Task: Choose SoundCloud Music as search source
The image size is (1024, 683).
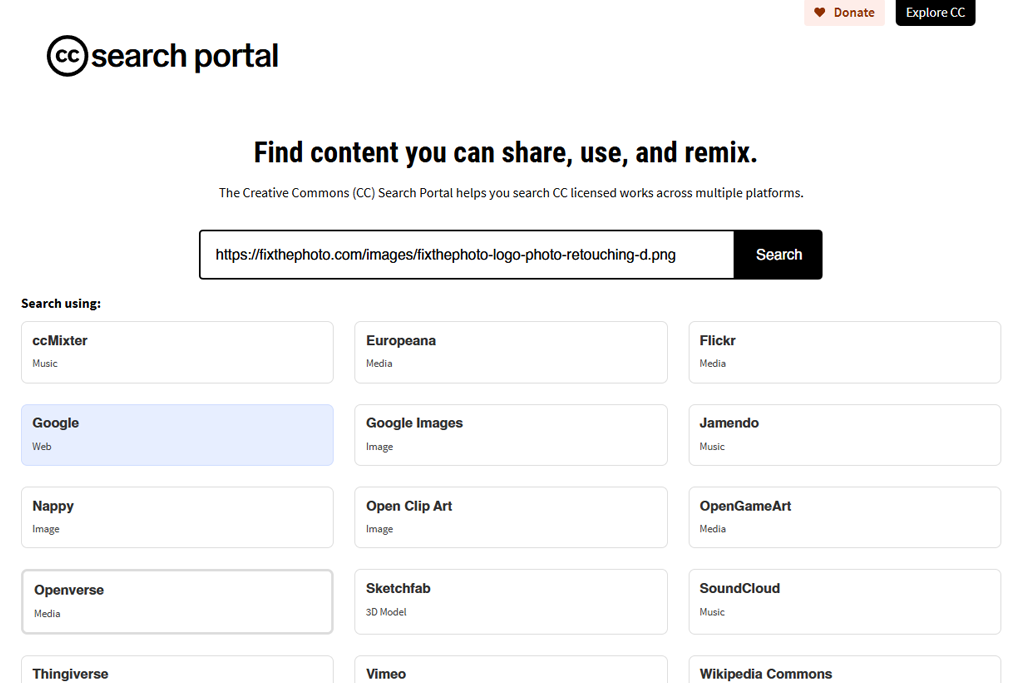Action: click(x=844, y=601)
